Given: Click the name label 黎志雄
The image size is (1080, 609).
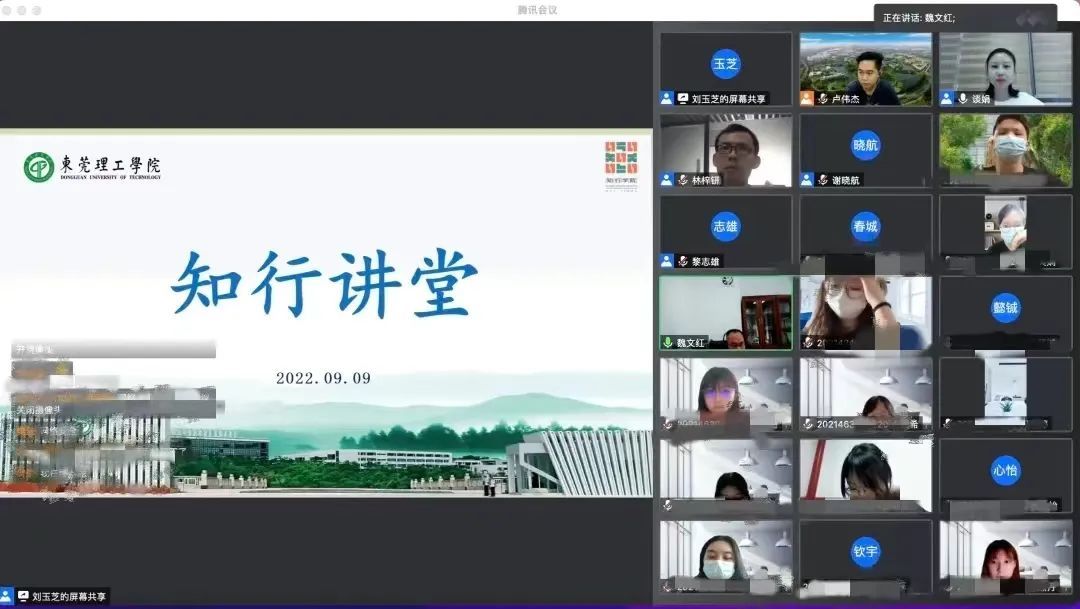Looking at the screenshot, I should point(705,262).
